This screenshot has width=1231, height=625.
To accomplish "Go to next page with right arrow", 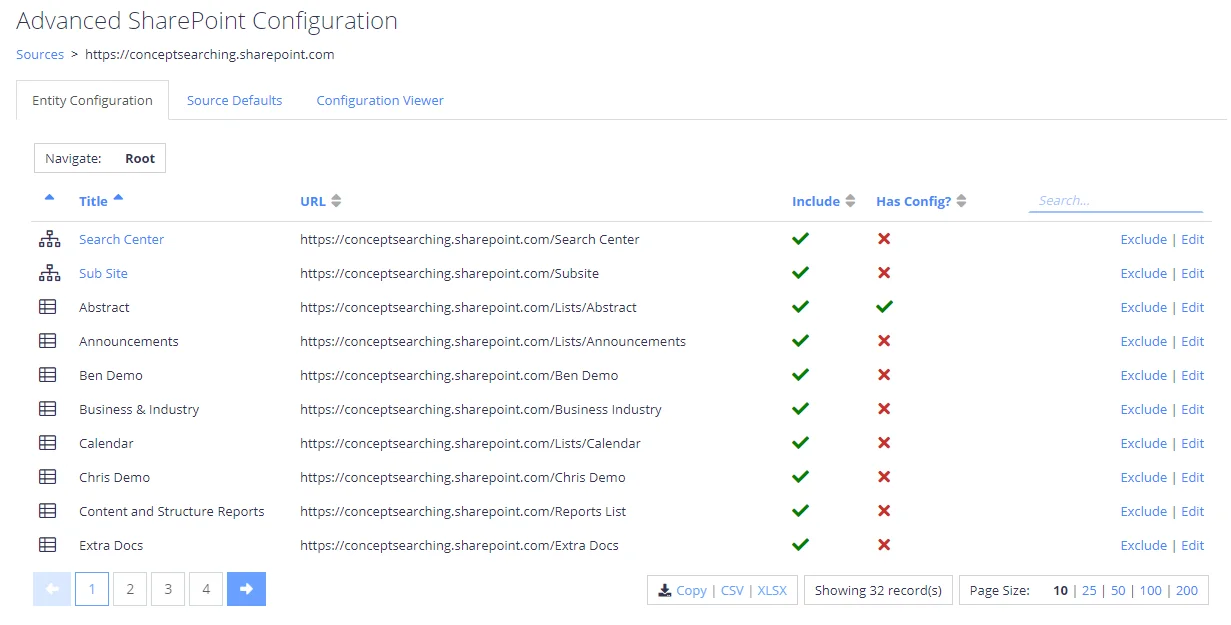I will coord(246,590).
